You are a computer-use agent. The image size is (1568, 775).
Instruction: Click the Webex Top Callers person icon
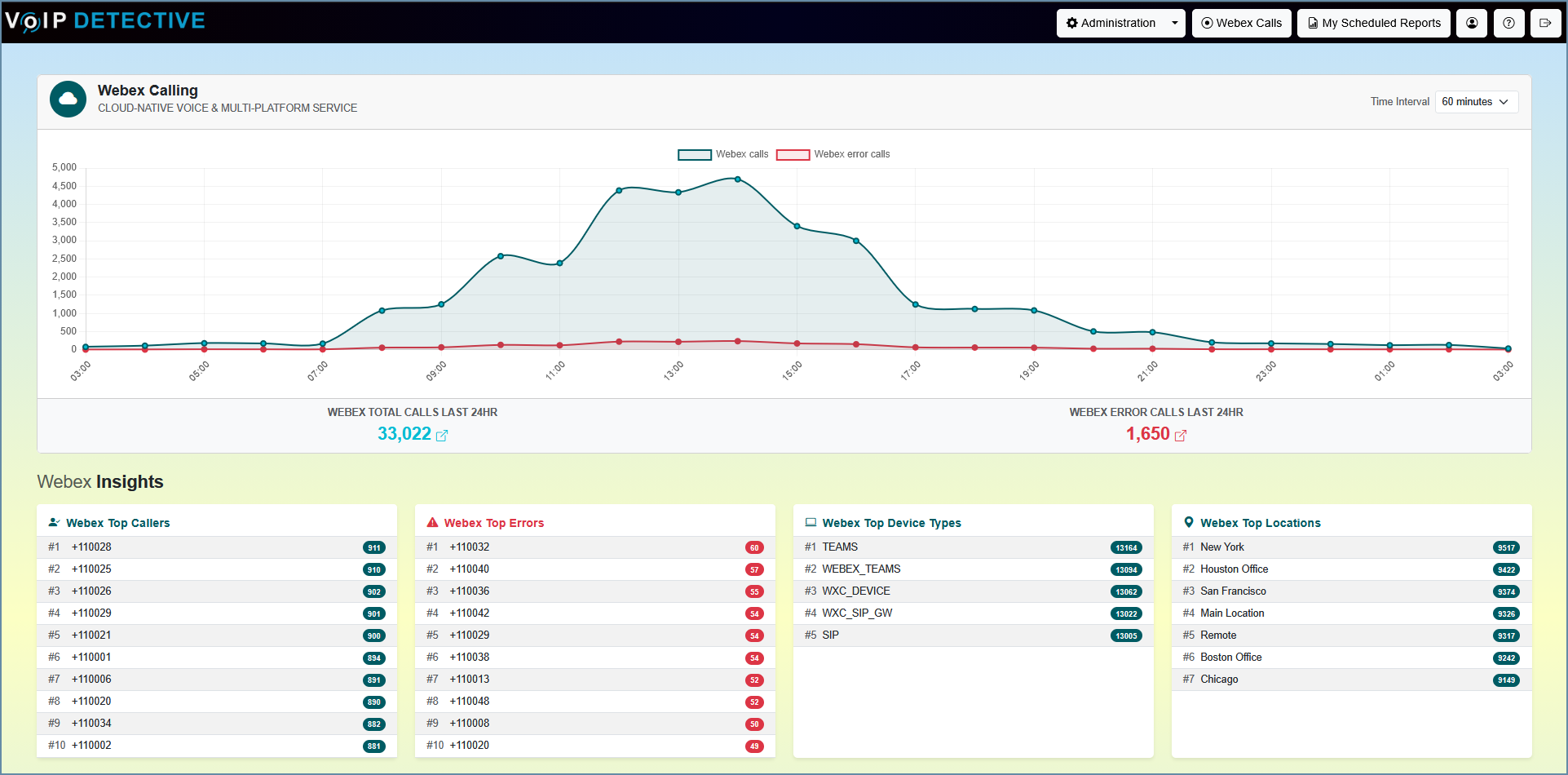point(54,523)
